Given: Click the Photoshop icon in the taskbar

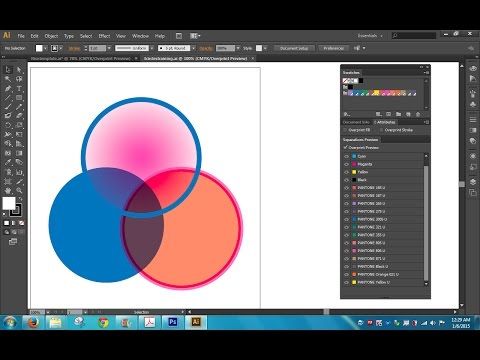Looking at the screenshot, I should (173, 322).
